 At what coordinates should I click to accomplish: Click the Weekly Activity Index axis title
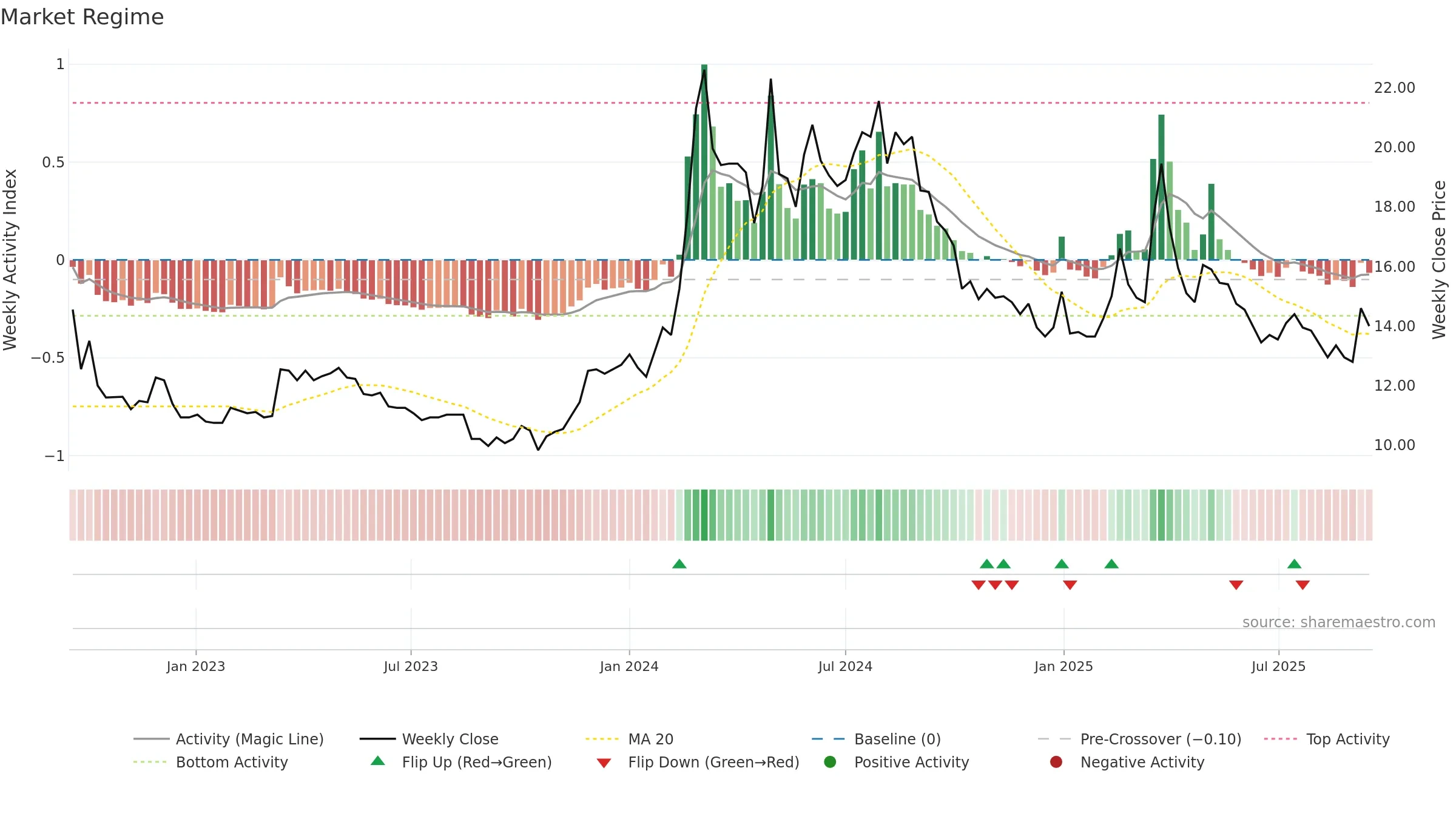coord(10,260)
